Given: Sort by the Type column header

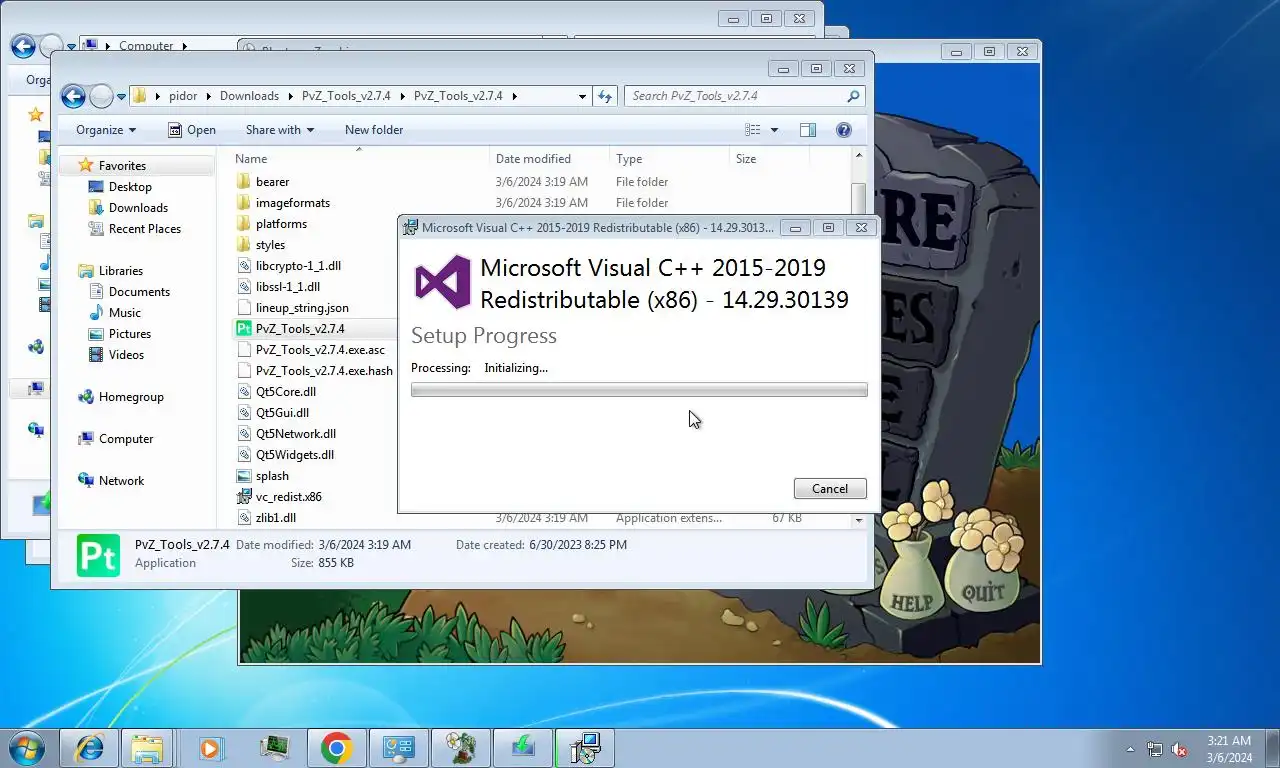Looking at the screenshot, I should click(x=629, y=159).
